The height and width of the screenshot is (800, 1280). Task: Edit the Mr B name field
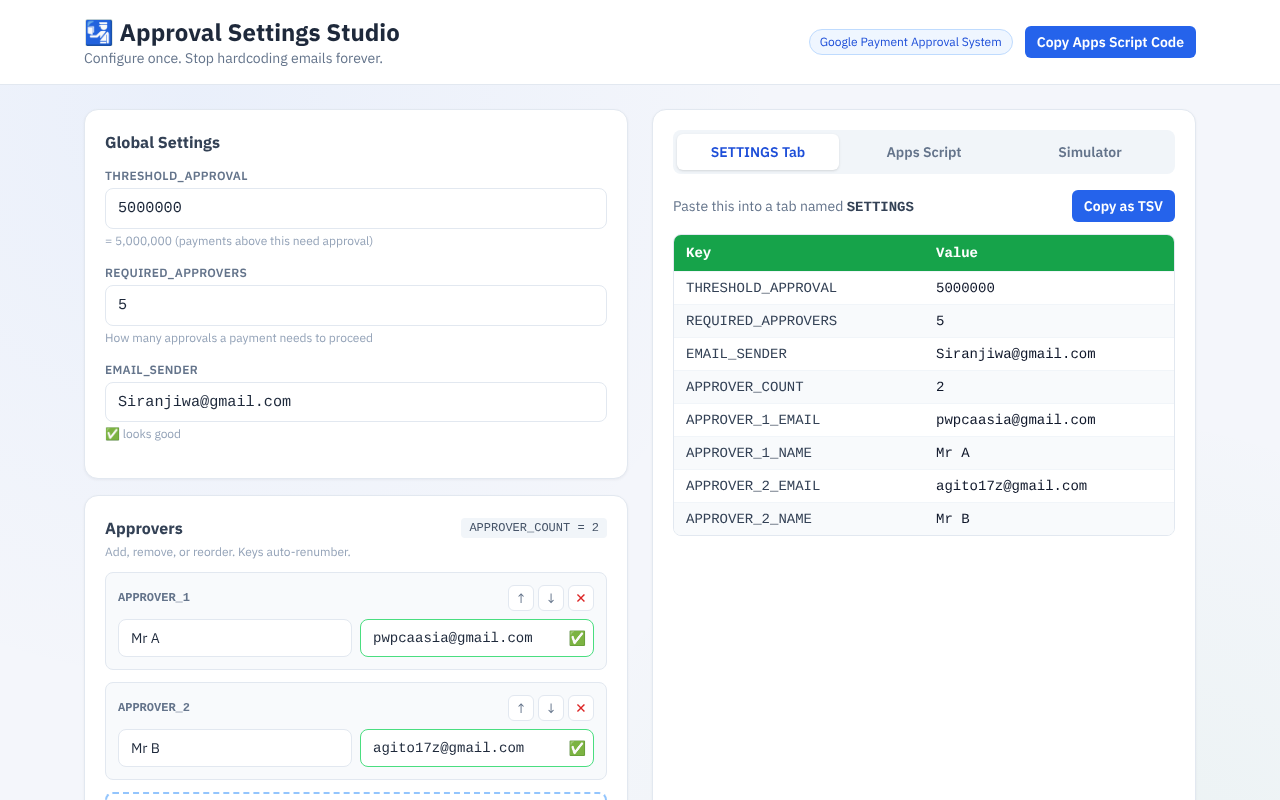[235, 748]
